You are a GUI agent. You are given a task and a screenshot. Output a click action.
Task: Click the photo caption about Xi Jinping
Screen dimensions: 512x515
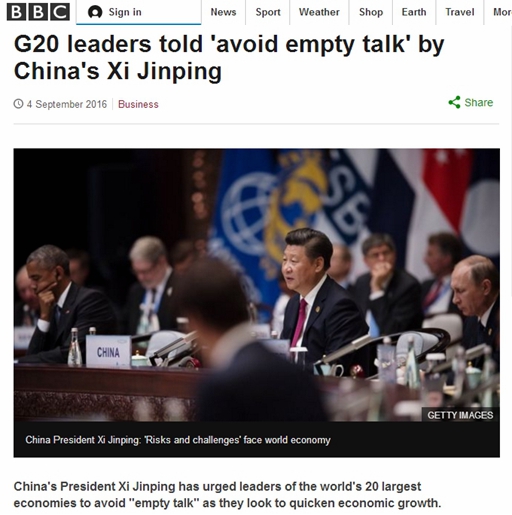tap(178, 440)
